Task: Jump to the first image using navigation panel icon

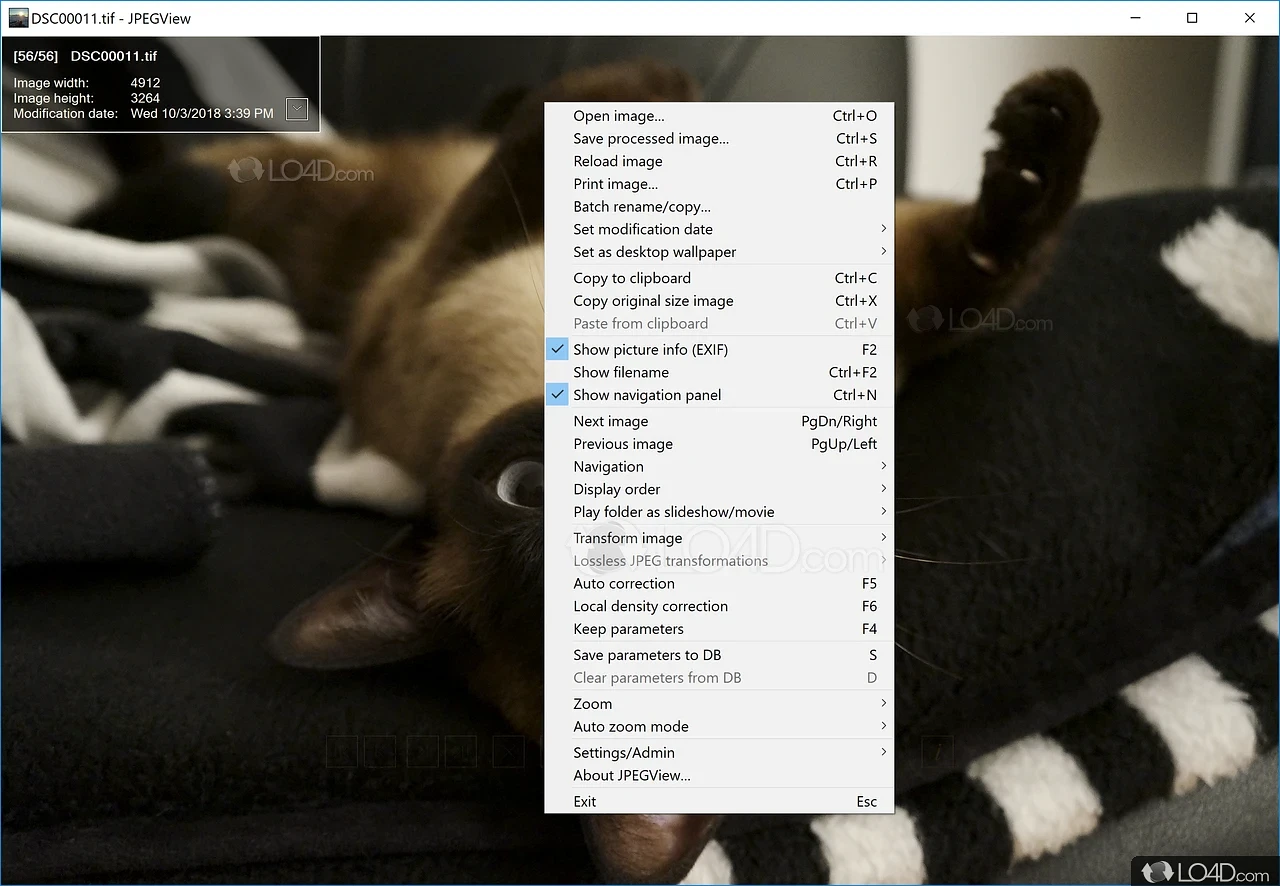Action: [x=342, y=751]
